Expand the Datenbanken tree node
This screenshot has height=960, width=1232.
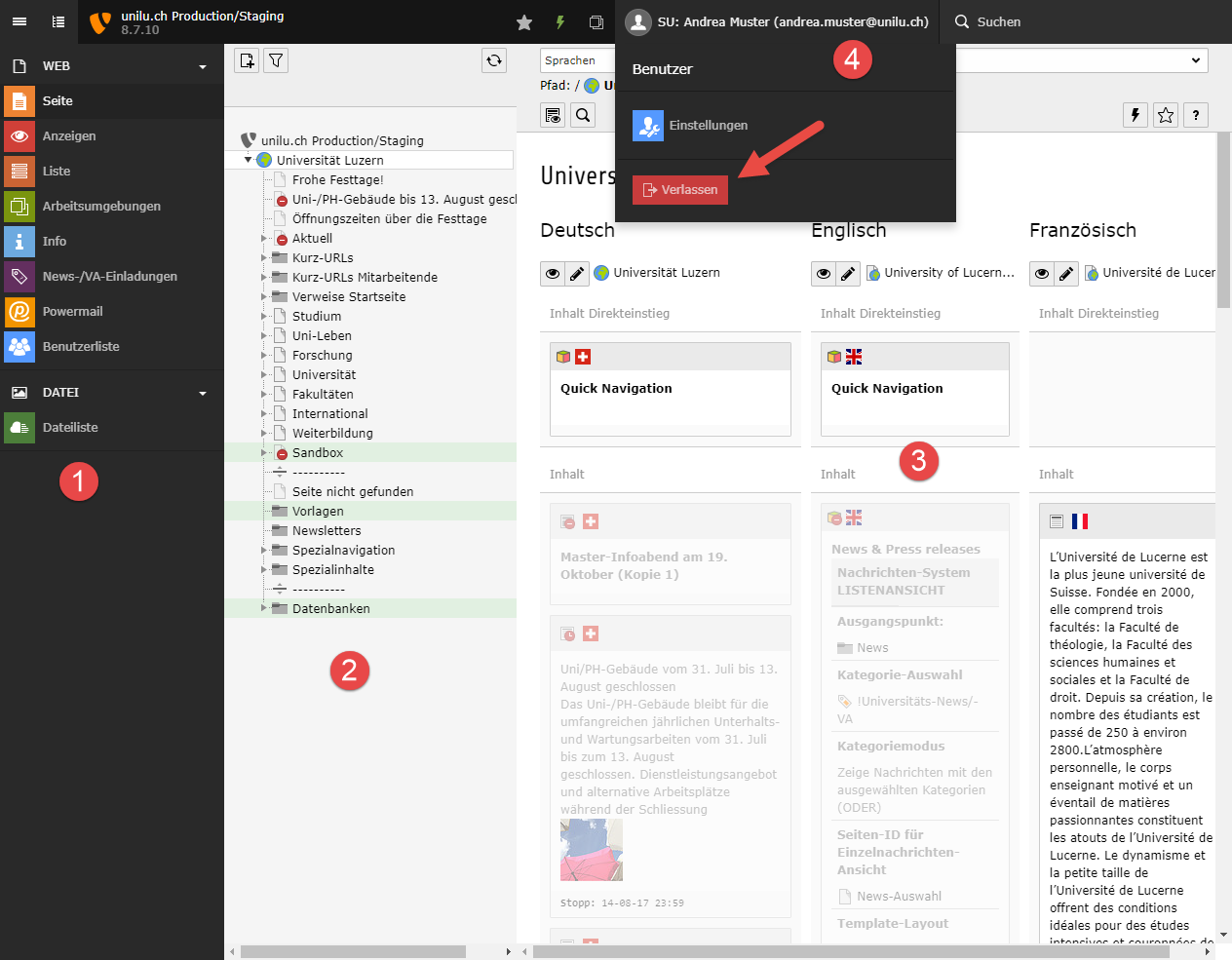[x=264, y=609]
